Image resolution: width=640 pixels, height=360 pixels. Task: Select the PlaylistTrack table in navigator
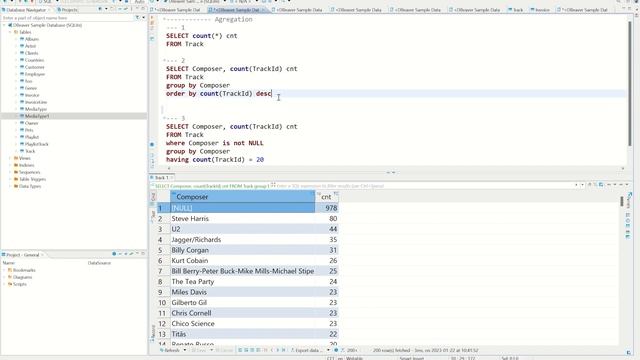point(37,144)
